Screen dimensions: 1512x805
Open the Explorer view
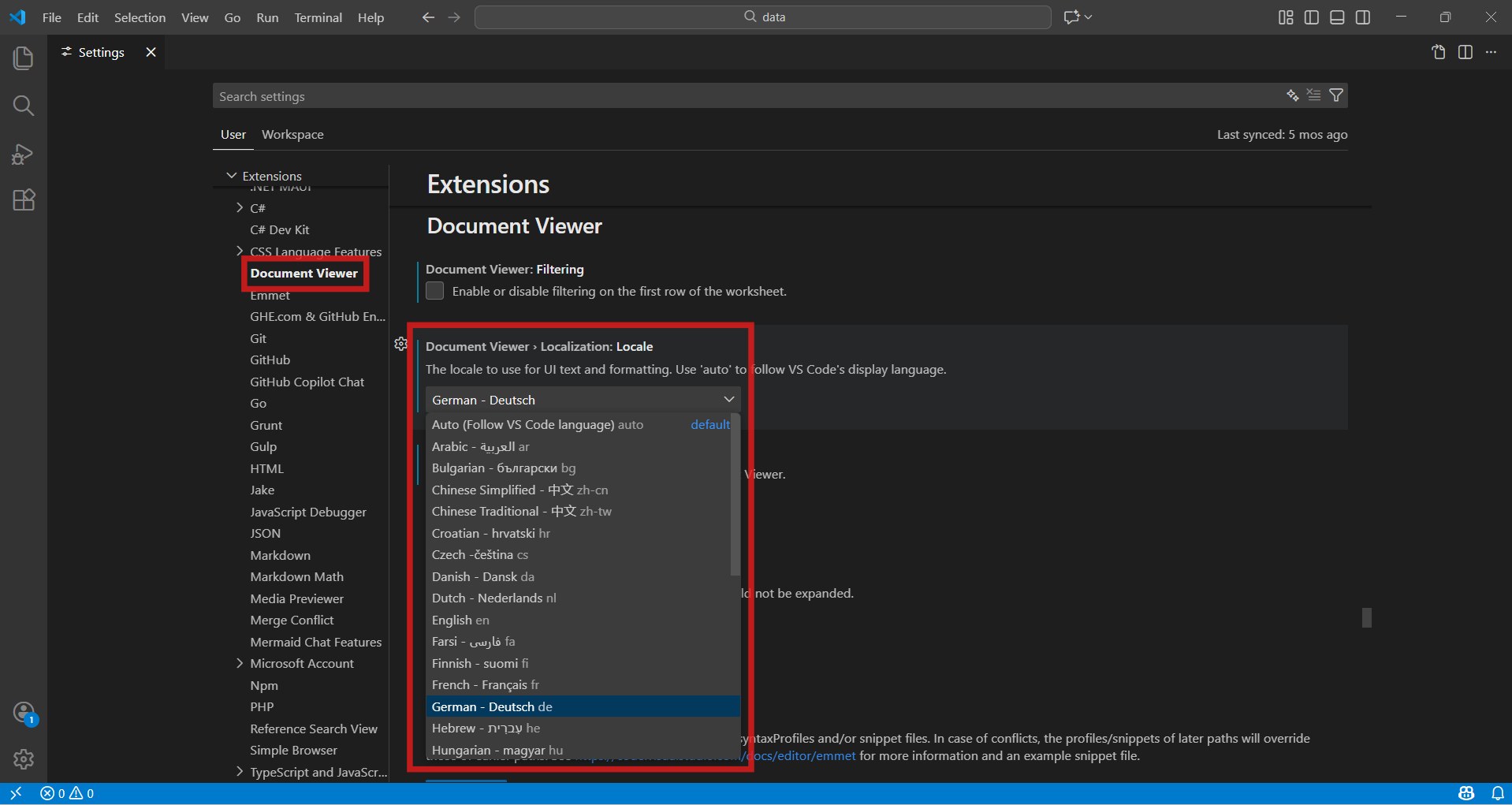[x=23, y=58]
